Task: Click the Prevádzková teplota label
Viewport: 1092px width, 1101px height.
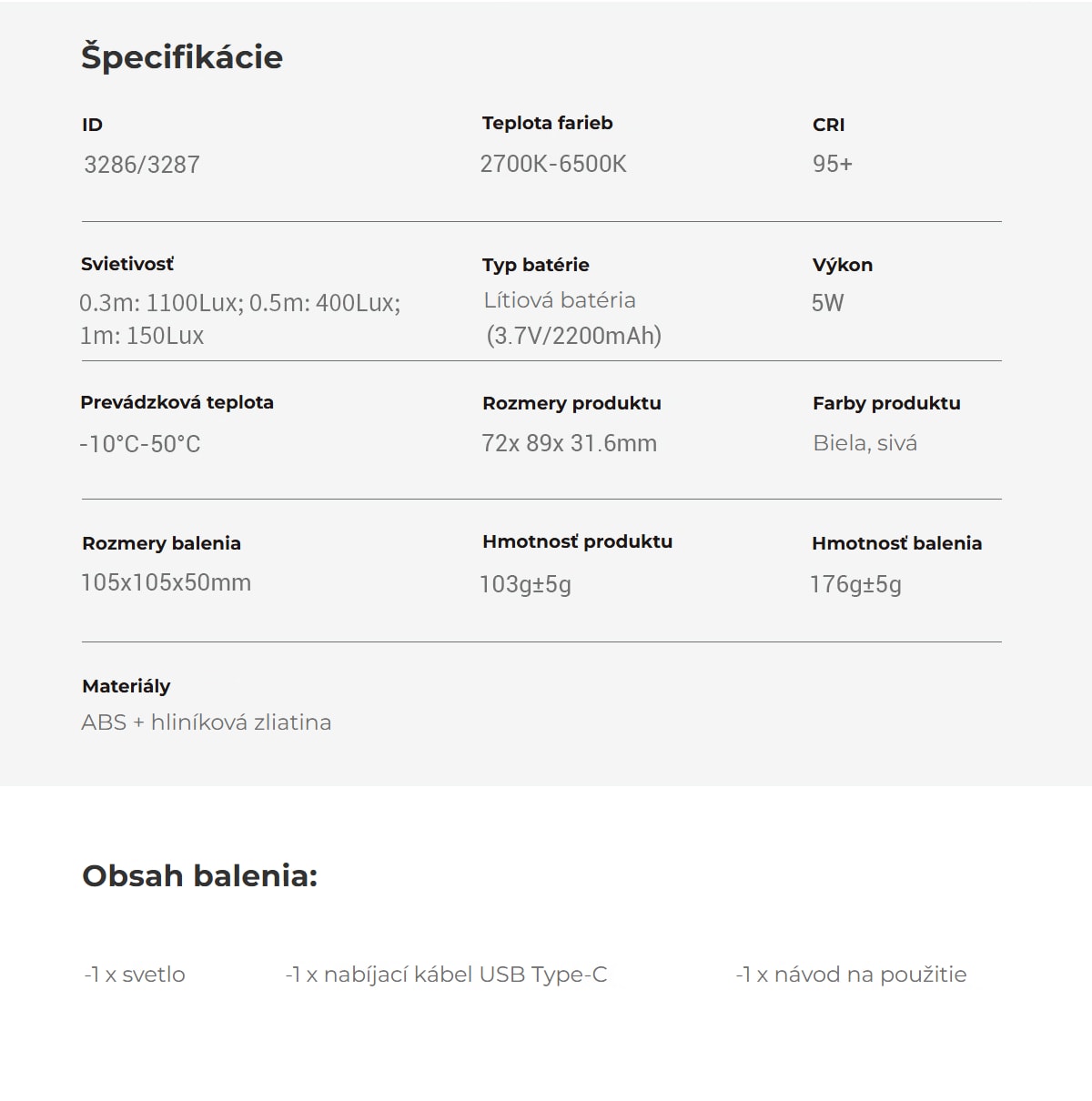Action: click(x=177, y=402)
